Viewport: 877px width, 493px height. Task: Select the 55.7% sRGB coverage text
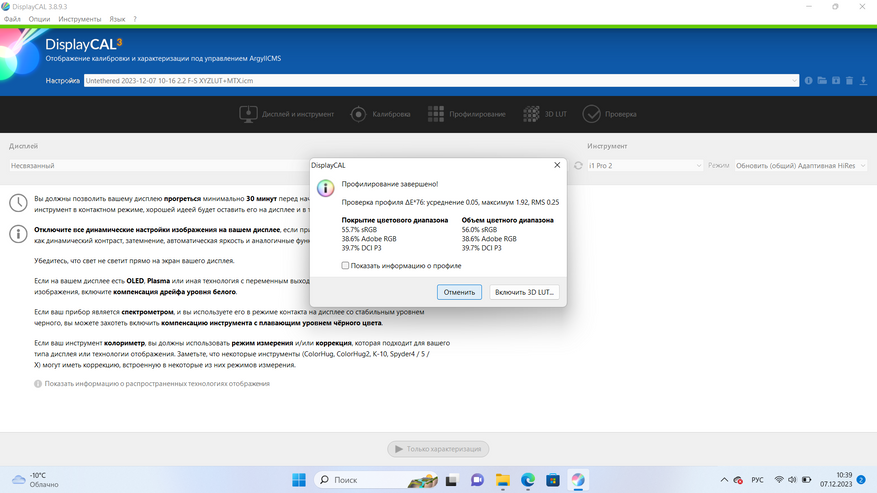coord(359,229)
